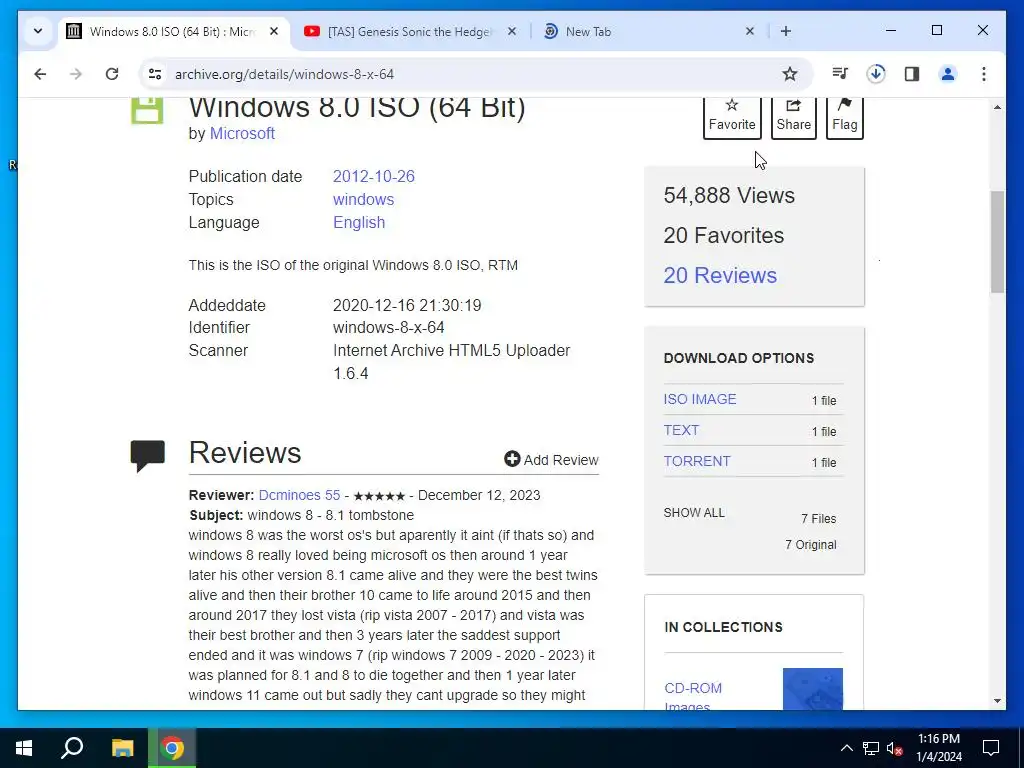Viewport: 1024px width, 768px height.
Task: Click SHOW ALL download files
Action: (694, 513)
